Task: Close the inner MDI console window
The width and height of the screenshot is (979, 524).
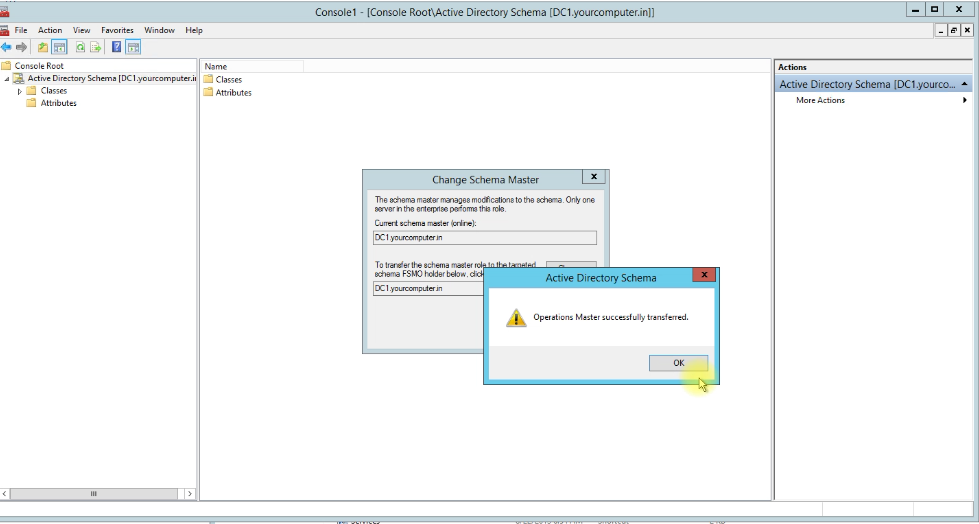Action: [x=966, y=30]
